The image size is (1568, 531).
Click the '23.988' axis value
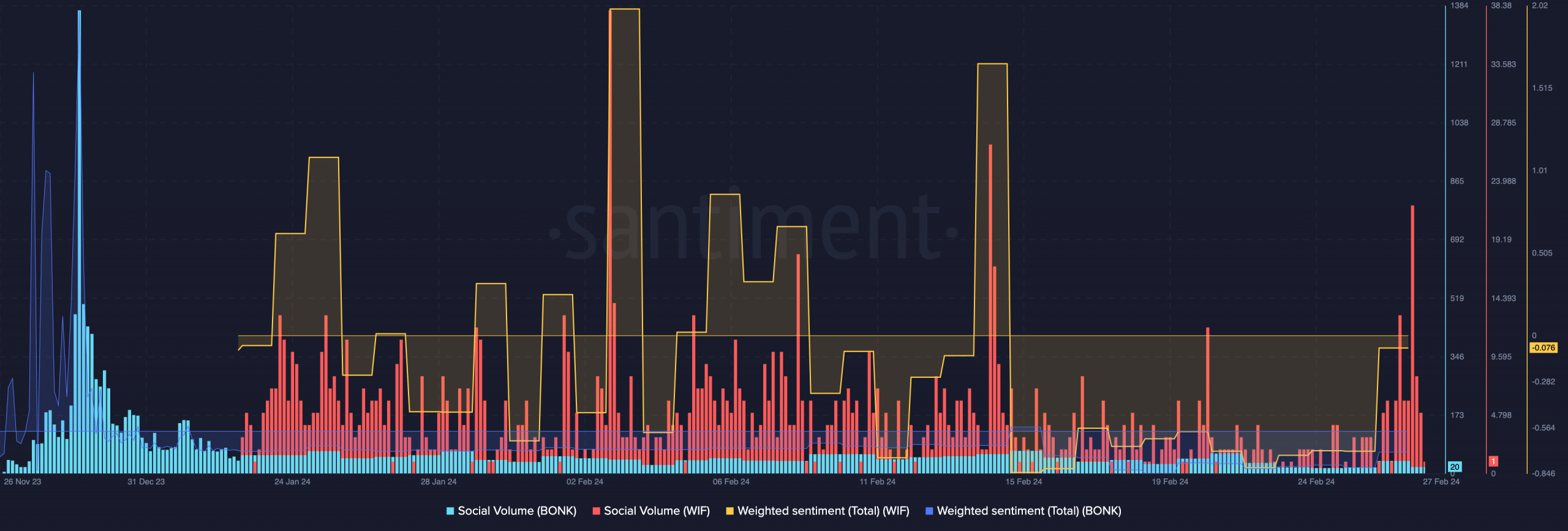pos(1504,181)
